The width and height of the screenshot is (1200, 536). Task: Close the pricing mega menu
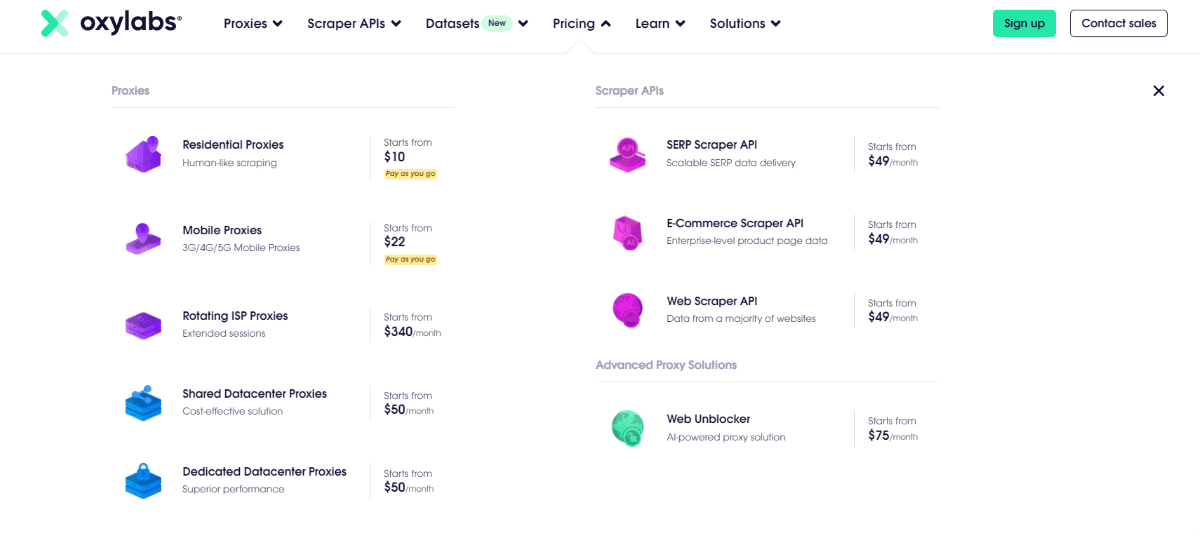coord(1158,91)
